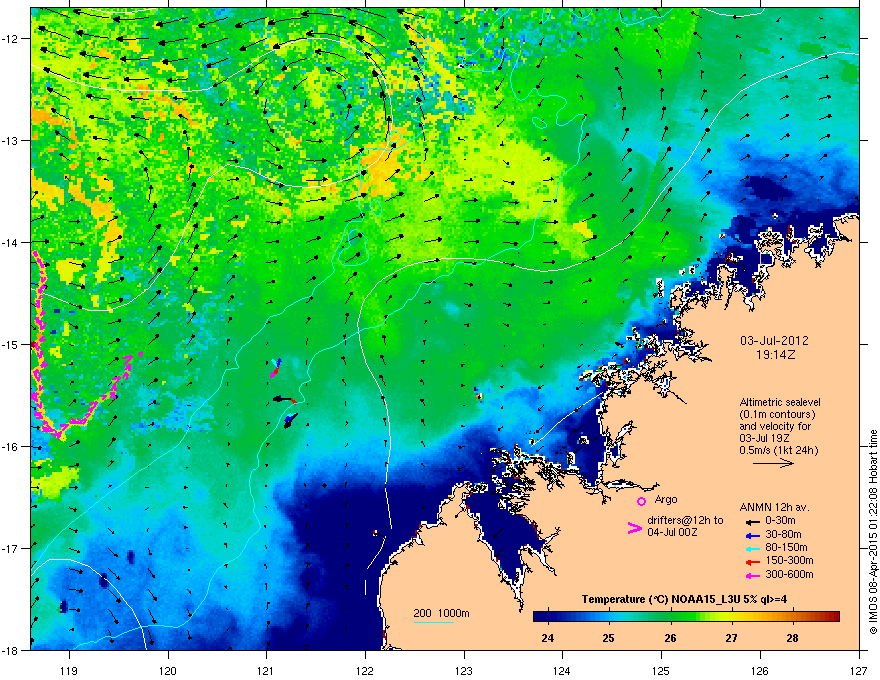Click latitude axis label -14
Image resolution: width=880 pixels, height=680 pixels.
point(11,243)
